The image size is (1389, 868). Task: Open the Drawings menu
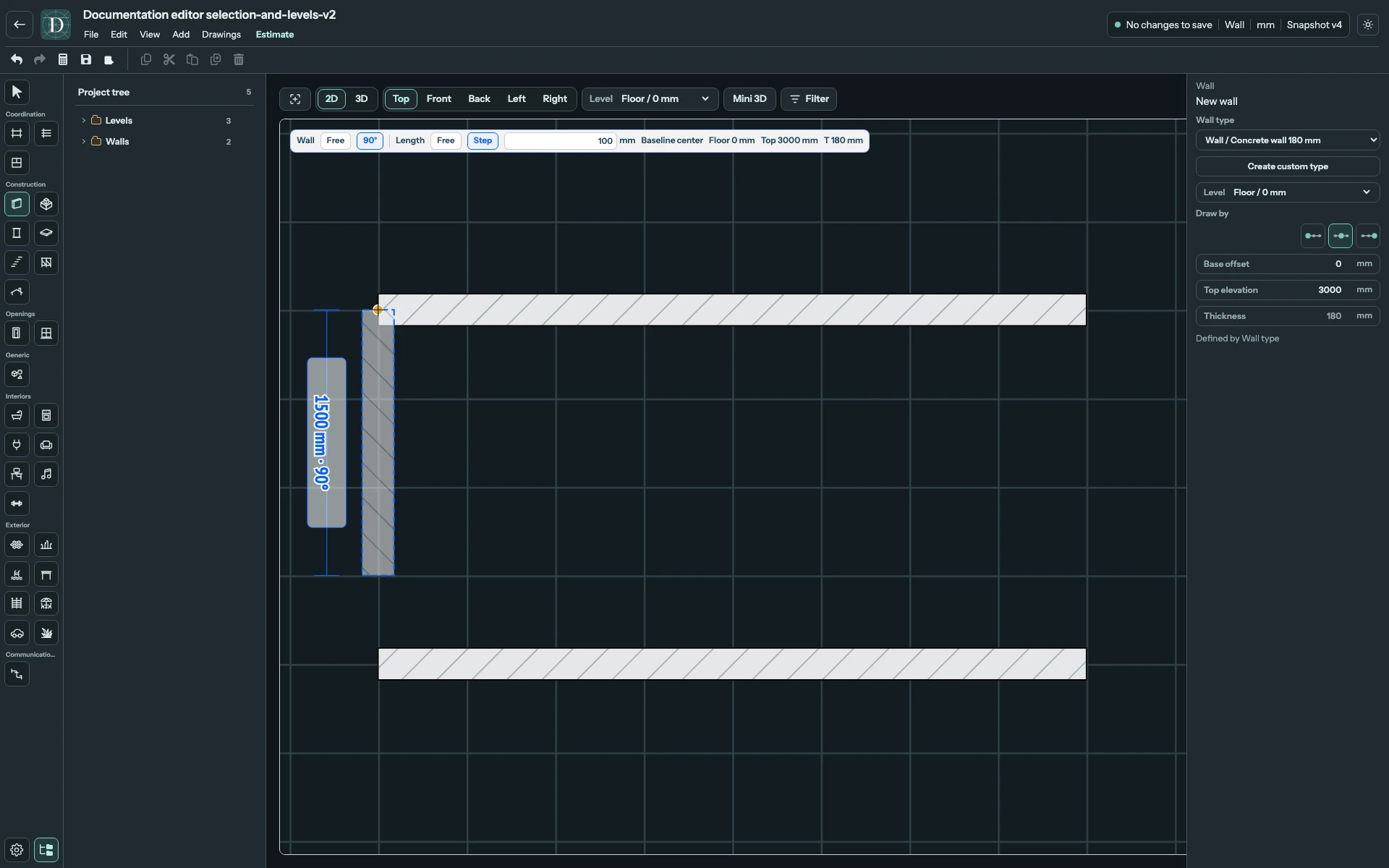[221, 35]
